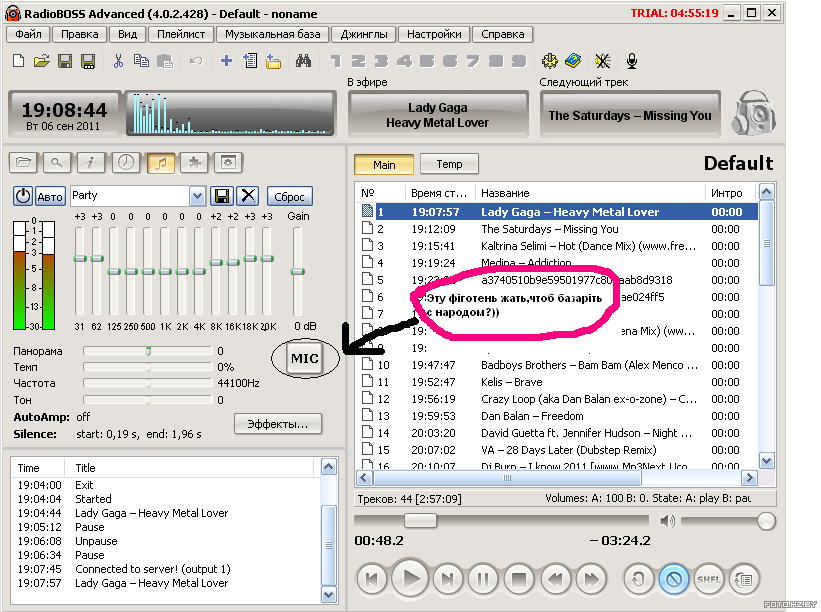Open the Джинглы menu
The width and height of the screenshot is (821, 612).
pos(364,35)
